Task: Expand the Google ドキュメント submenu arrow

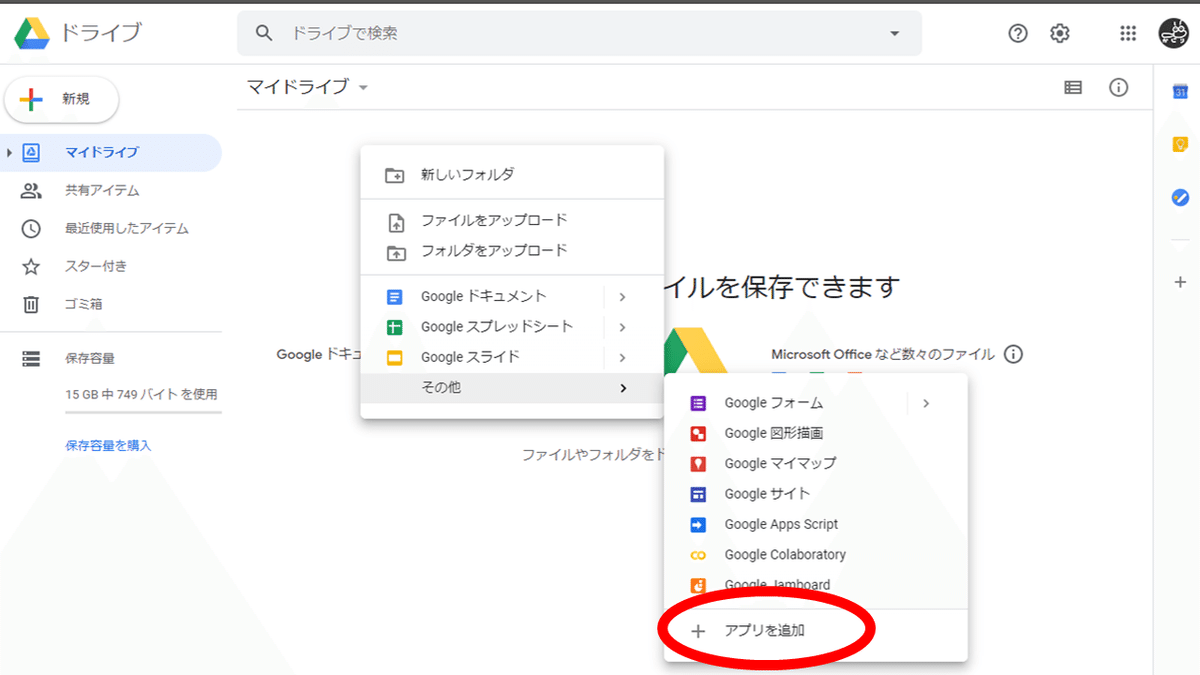Action: point(622,297)
